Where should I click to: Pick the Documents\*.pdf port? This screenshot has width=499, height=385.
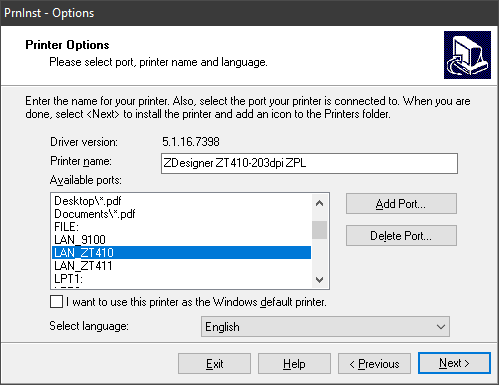[182, 214]
